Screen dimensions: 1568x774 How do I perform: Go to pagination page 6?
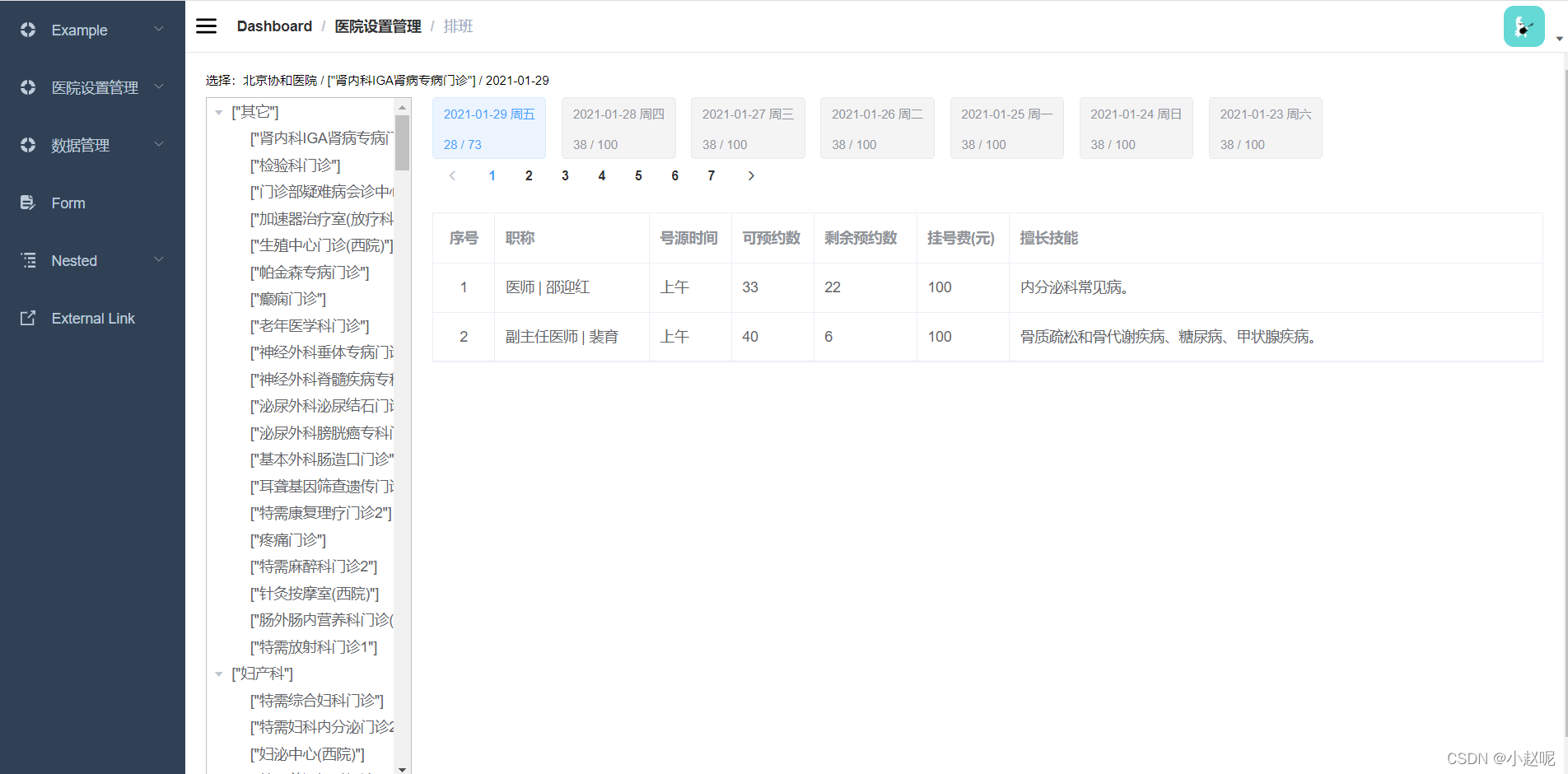tap(675, 175)
